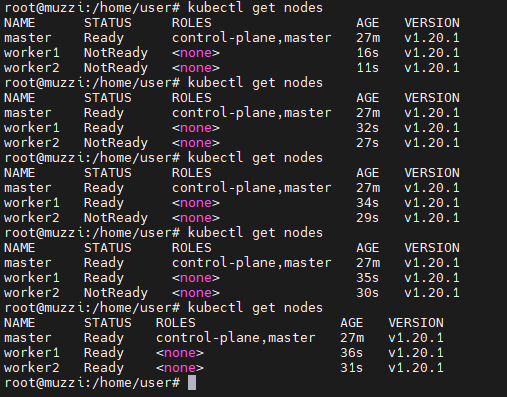Click the <none> role in the row aged 36s
Viewport: 507px width, 397px height.
point(180,353)
